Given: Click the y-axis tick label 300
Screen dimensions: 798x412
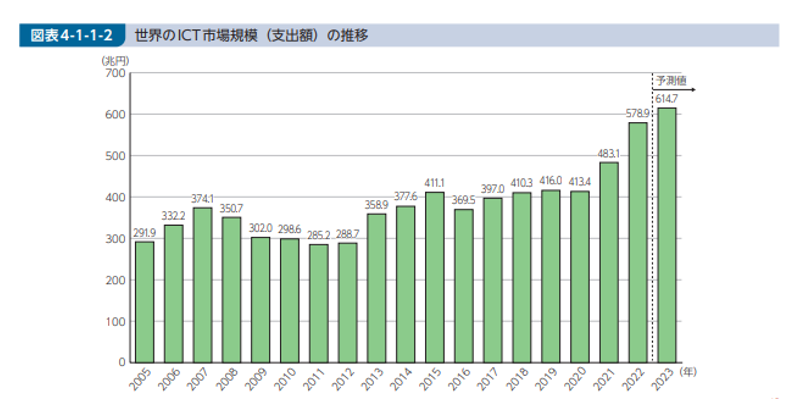Looking at the screenshot, I should tap(116, 239).
